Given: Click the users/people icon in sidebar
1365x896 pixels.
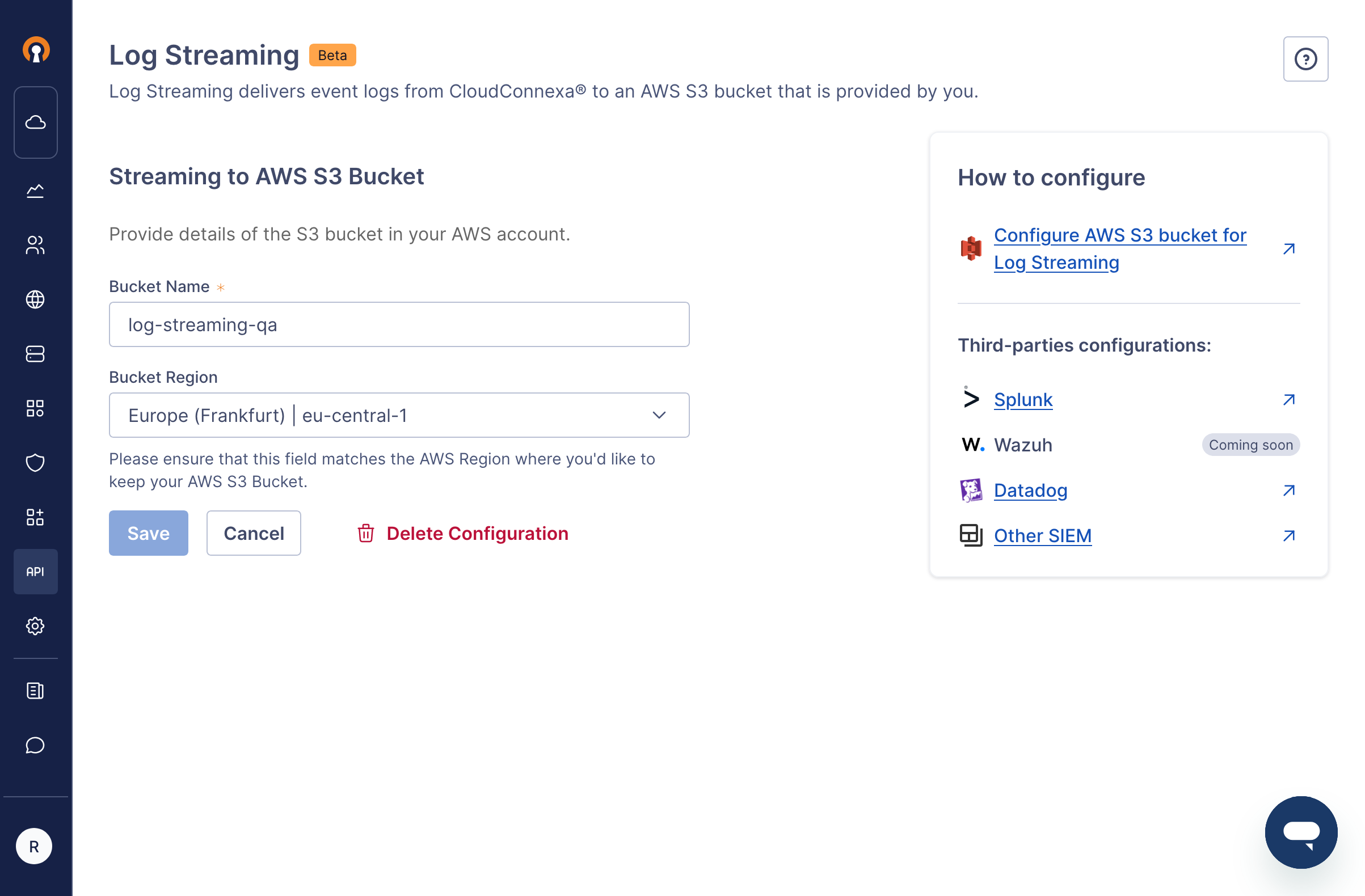Looking at the screenshot, I should point(34,245).
